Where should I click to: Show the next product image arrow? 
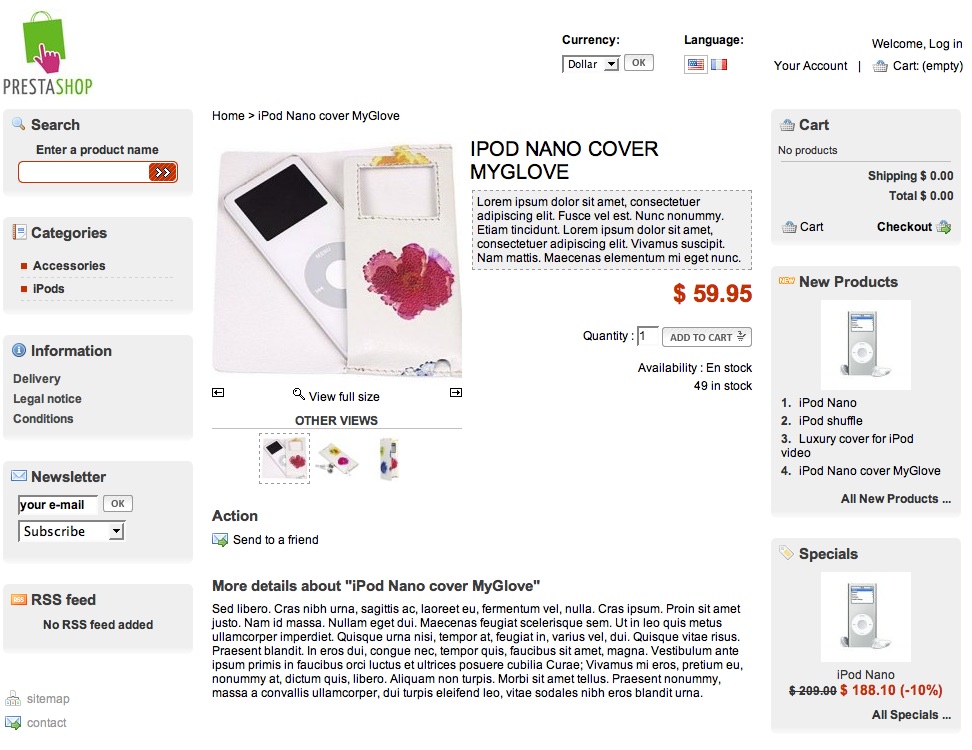pyautogui.click(x=456, y=392)
